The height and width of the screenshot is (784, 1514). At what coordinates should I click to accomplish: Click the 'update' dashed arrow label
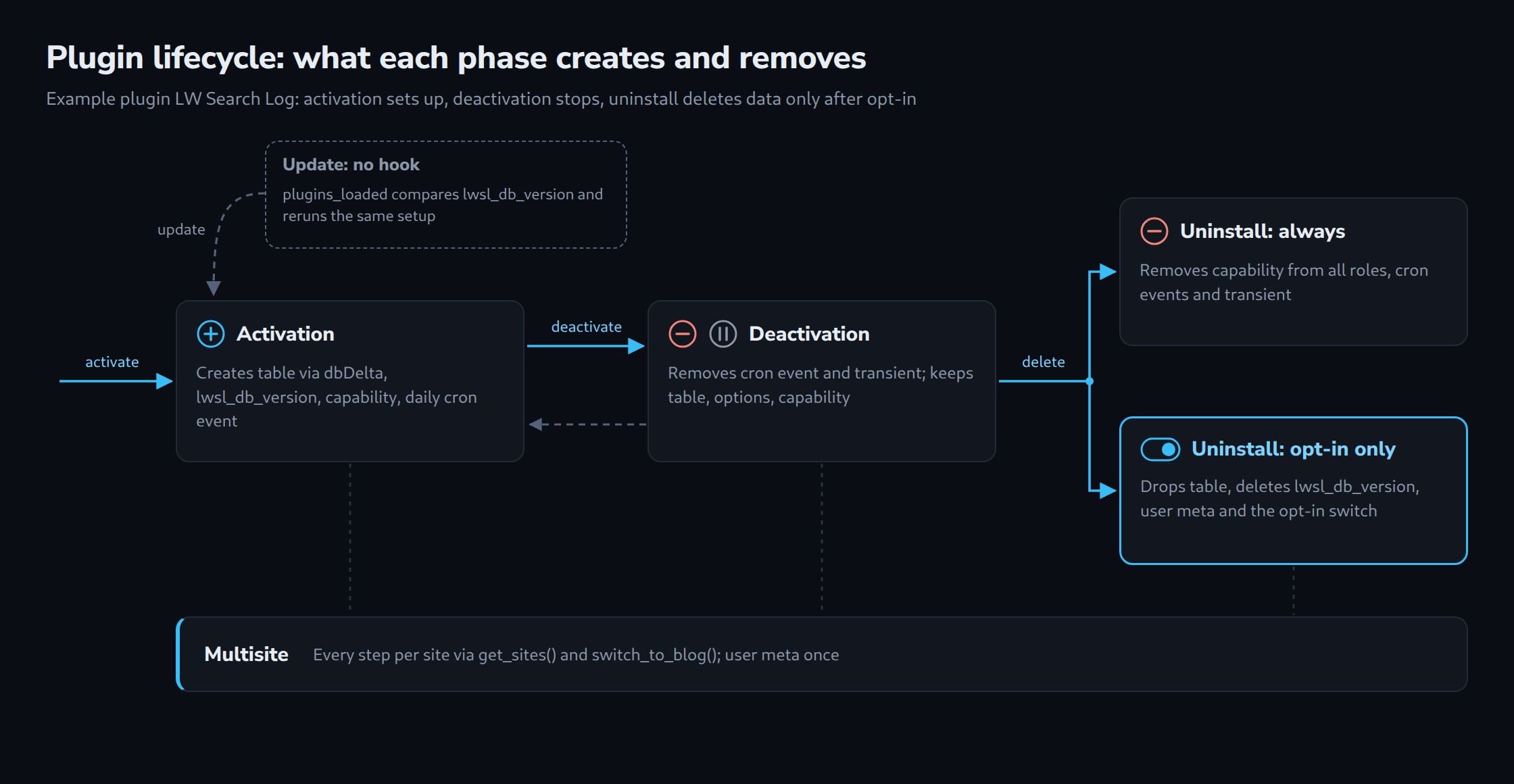click(x=181, y=230)
